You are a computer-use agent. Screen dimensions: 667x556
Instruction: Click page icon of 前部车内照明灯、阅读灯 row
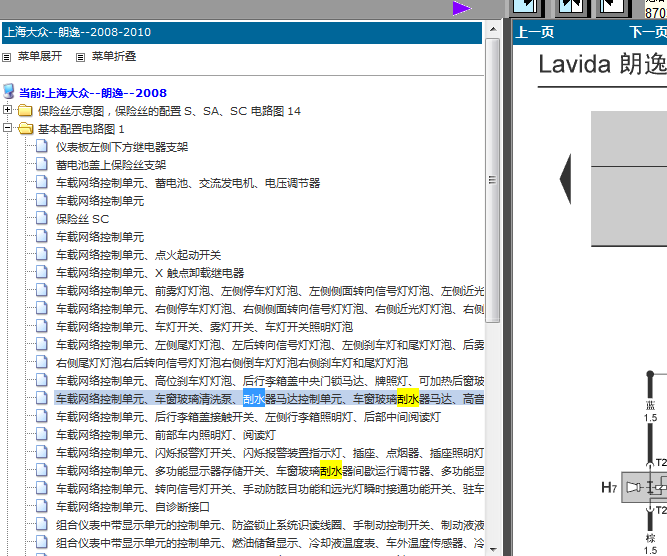click(x=42, y=433)
